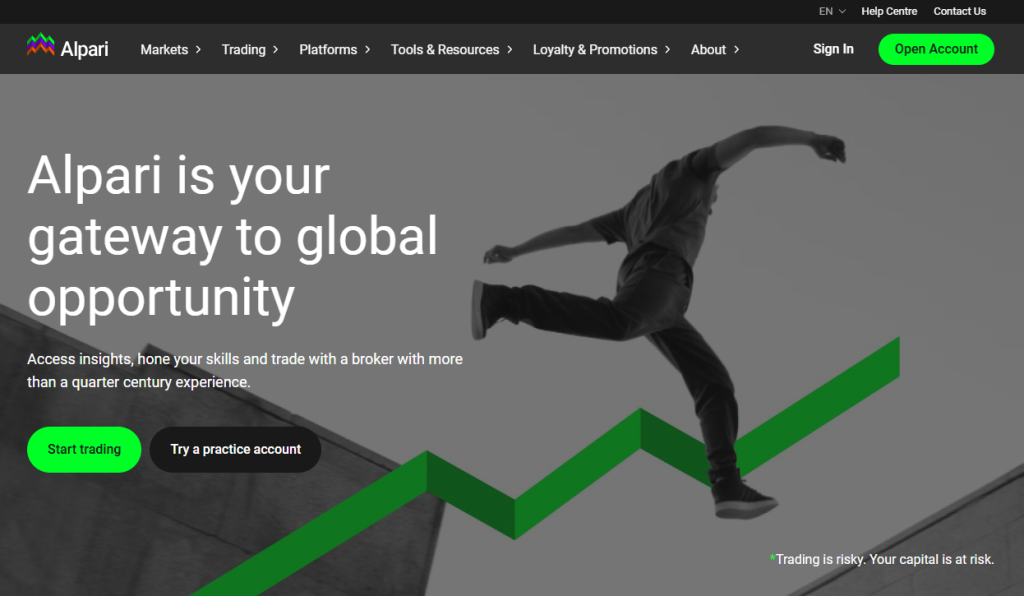Screen dimensions: 1024x596
Task: Open the EN language dropdown
Action: pyautogui.click(x=831, y=11)
